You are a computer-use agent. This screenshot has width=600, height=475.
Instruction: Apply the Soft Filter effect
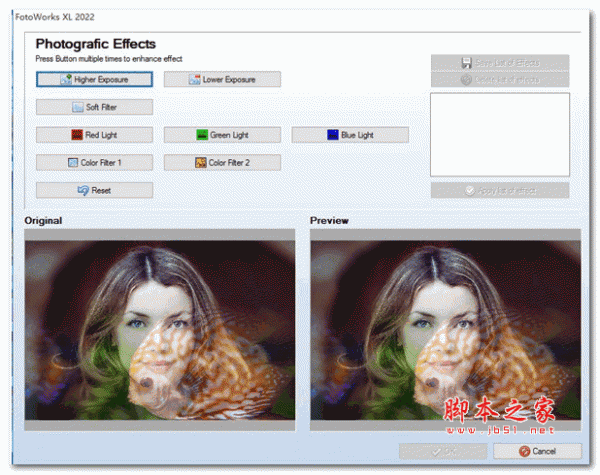click(95, 107)
